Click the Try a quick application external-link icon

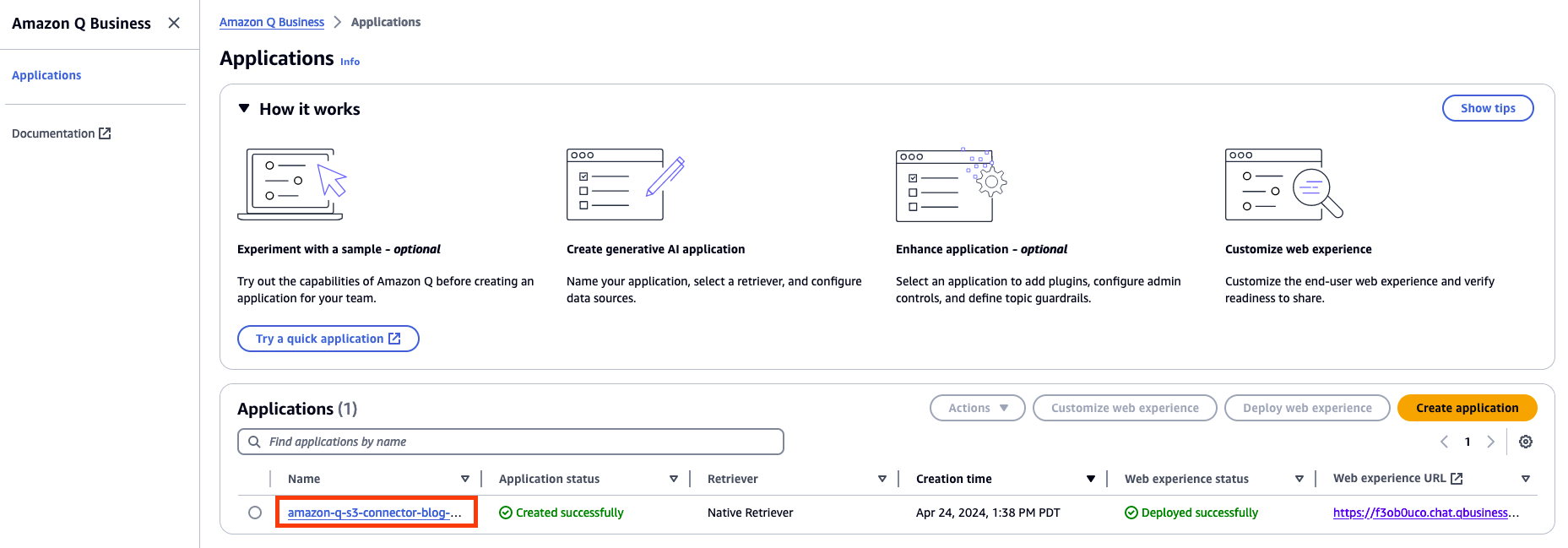(x=394, y=338)
